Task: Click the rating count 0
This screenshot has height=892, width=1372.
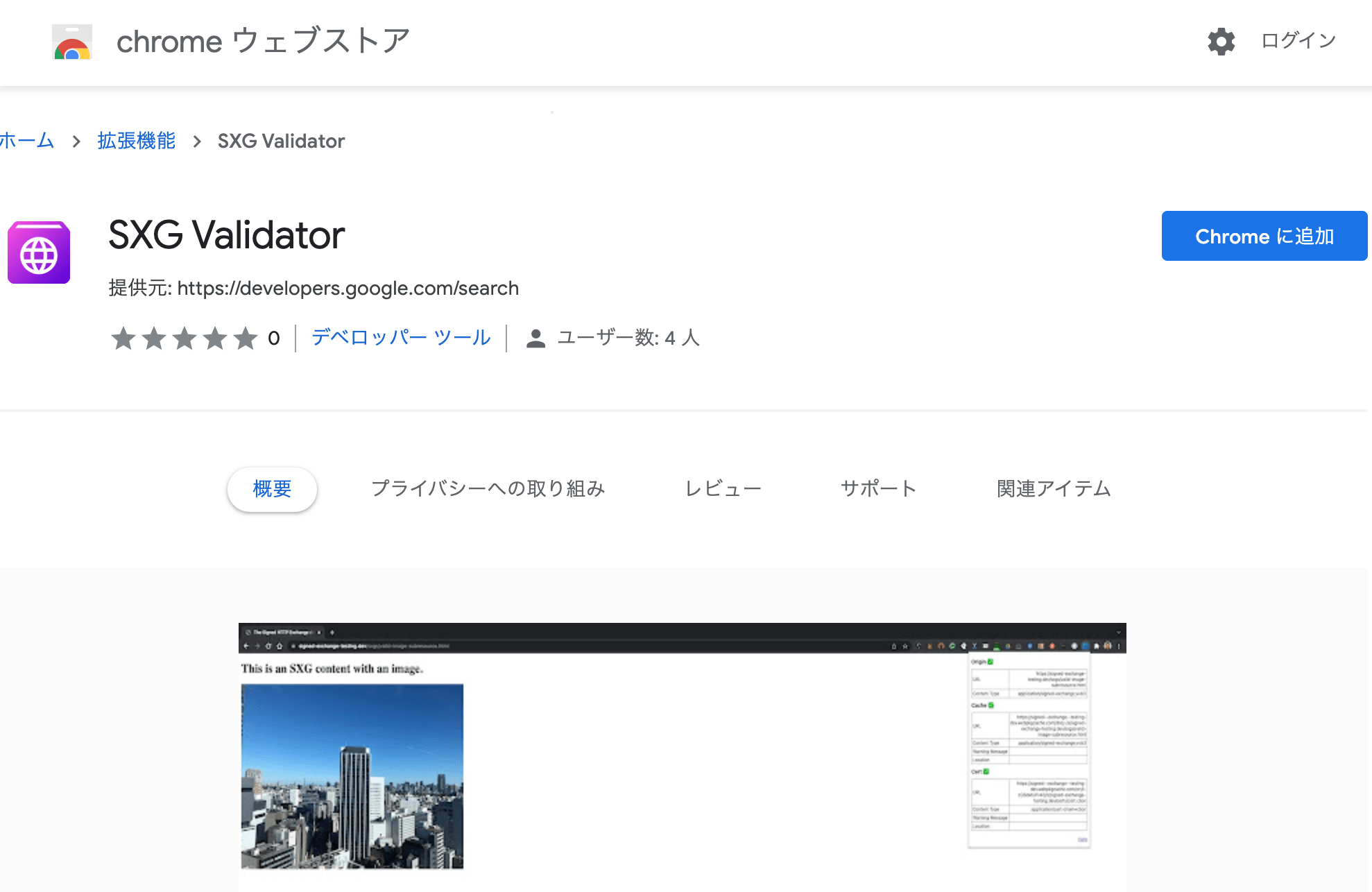Action: pos(274,338)
